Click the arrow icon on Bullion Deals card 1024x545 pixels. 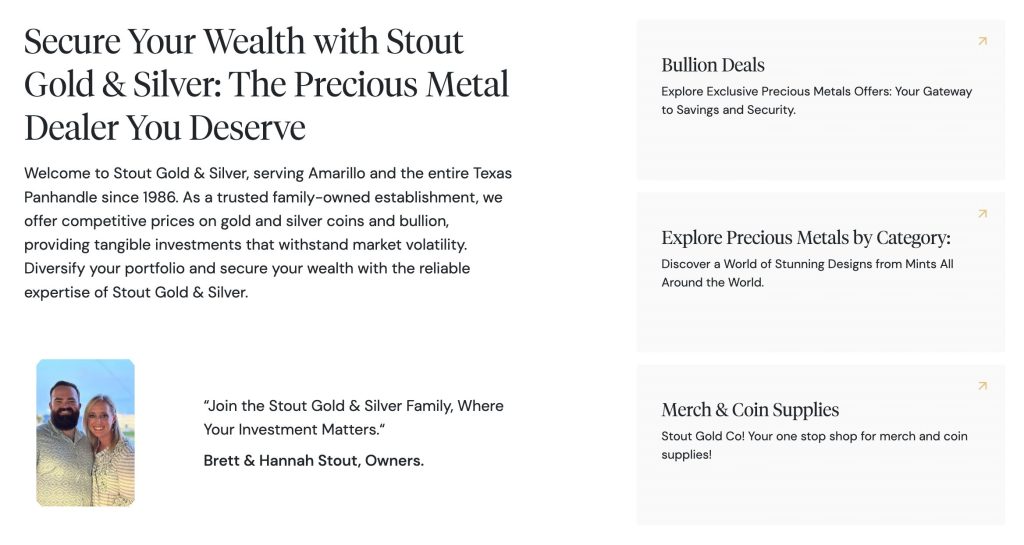pos(982,41)
